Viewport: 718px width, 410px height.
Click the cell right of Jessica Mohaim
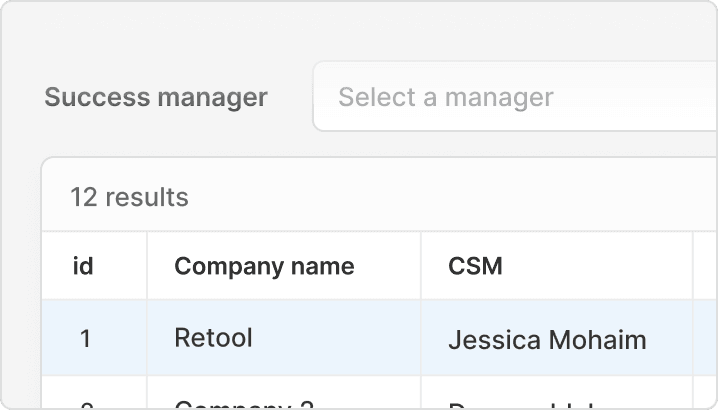point(706,339)
